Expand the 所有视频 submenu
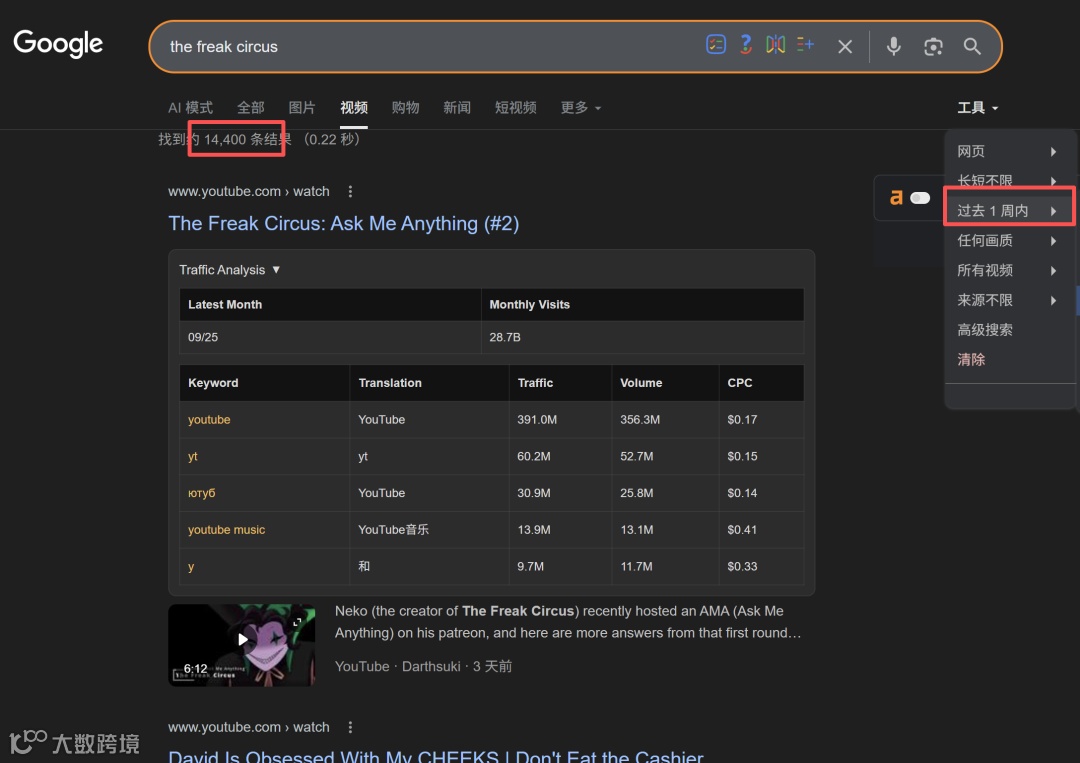Image resolution: width=1080 pixels, height=763 pixels. [1009, 270]
